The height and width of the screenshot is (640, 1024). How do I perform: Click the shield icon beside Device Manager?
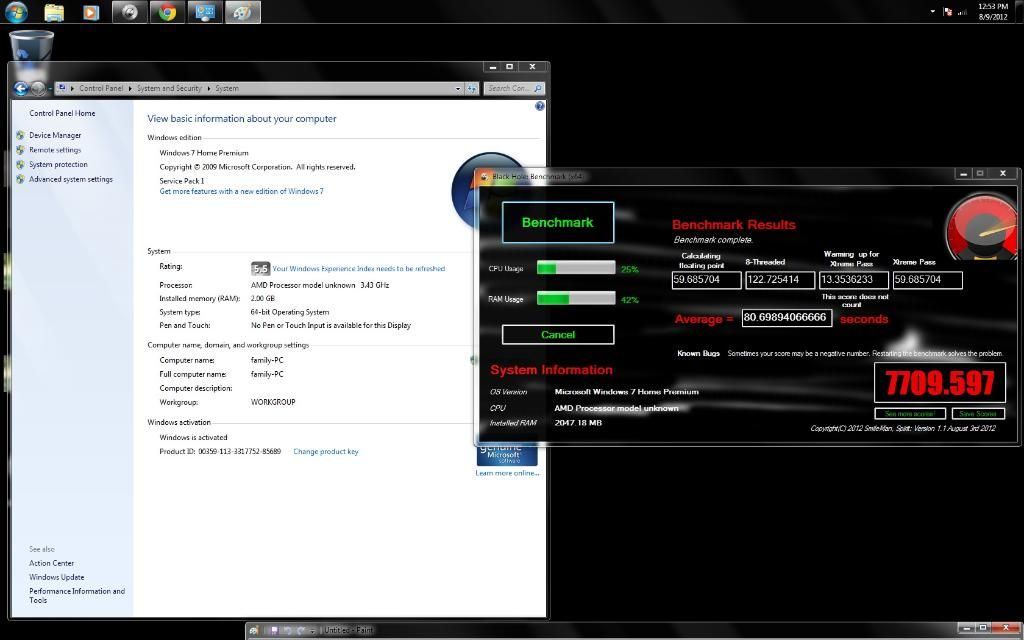point(20,135)
